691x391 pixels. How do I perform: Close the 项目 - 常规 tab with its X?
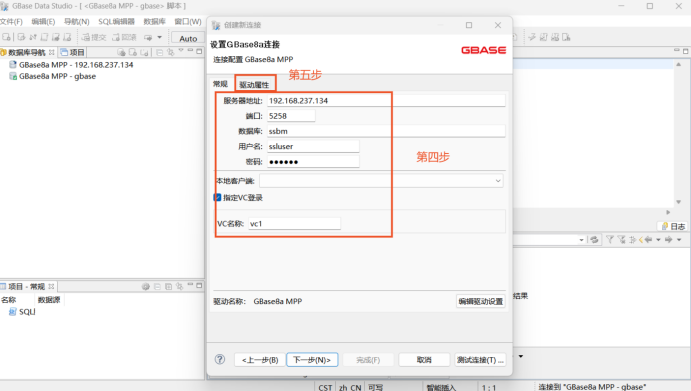[x=51, y=287]
